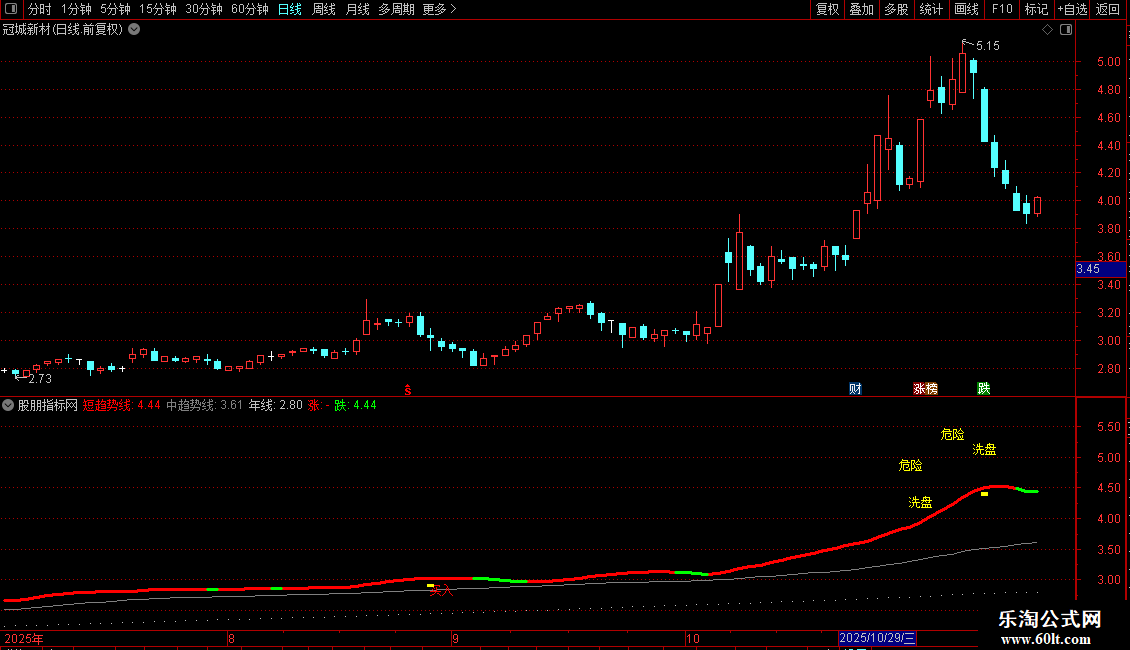This screenshot has height=650, width=1130.
Task: Click the 返回 back button
Action: 1108,9
